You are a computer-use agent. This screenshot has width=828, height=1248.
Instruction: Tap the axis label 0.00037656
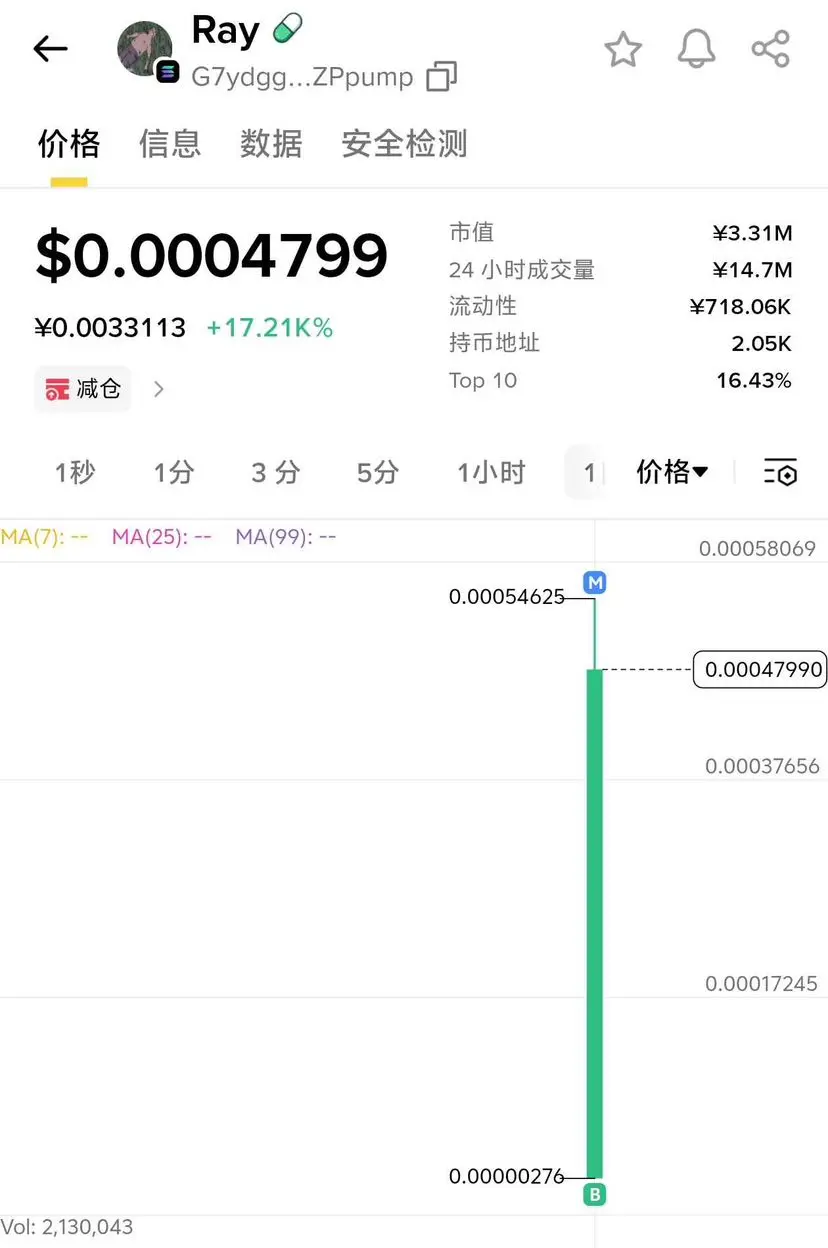[x=762, y=766]
